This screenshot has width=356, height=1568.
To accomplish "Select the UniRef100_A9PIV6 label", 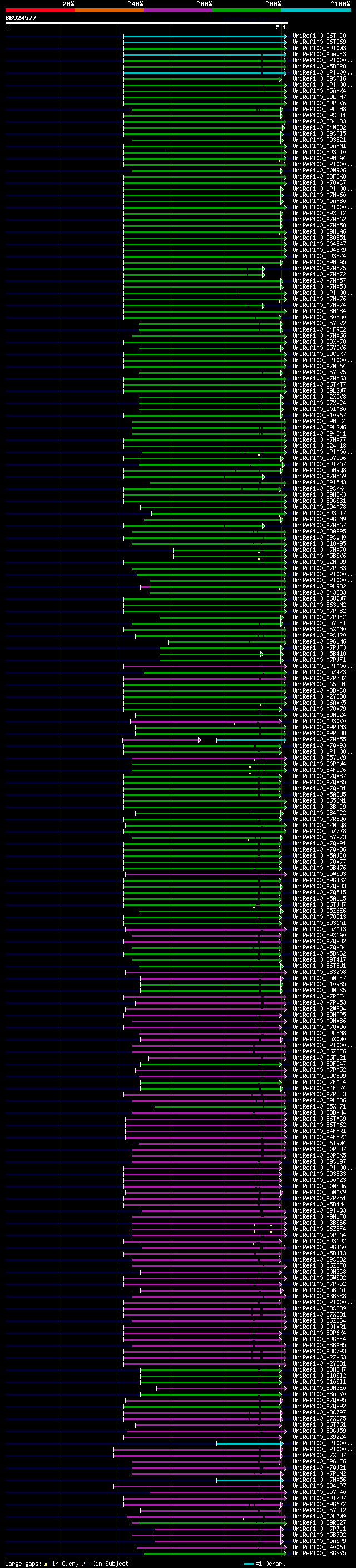I will point(319,103).
